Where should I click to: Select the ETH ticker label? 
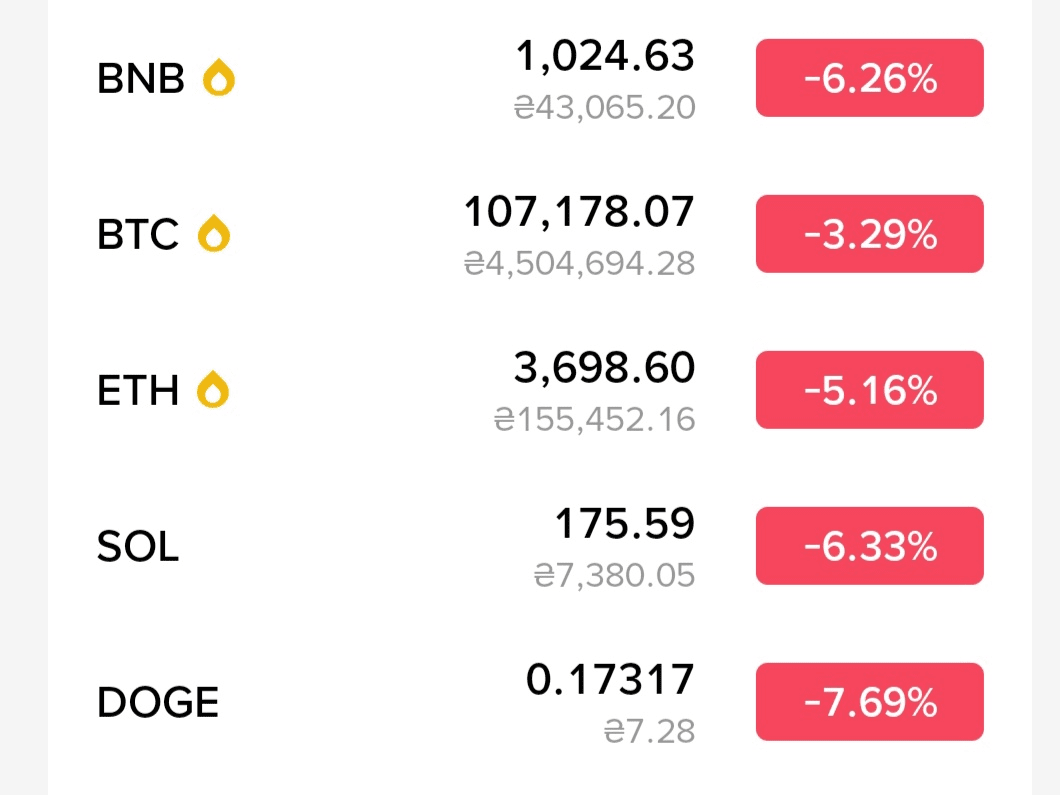(138, 390)
